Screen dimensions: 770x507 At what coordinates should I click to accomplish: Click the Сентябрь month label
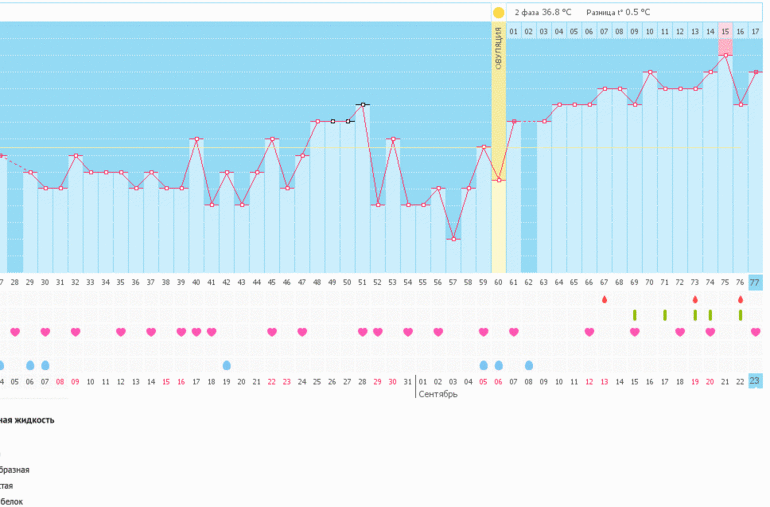tap(438, 395)
